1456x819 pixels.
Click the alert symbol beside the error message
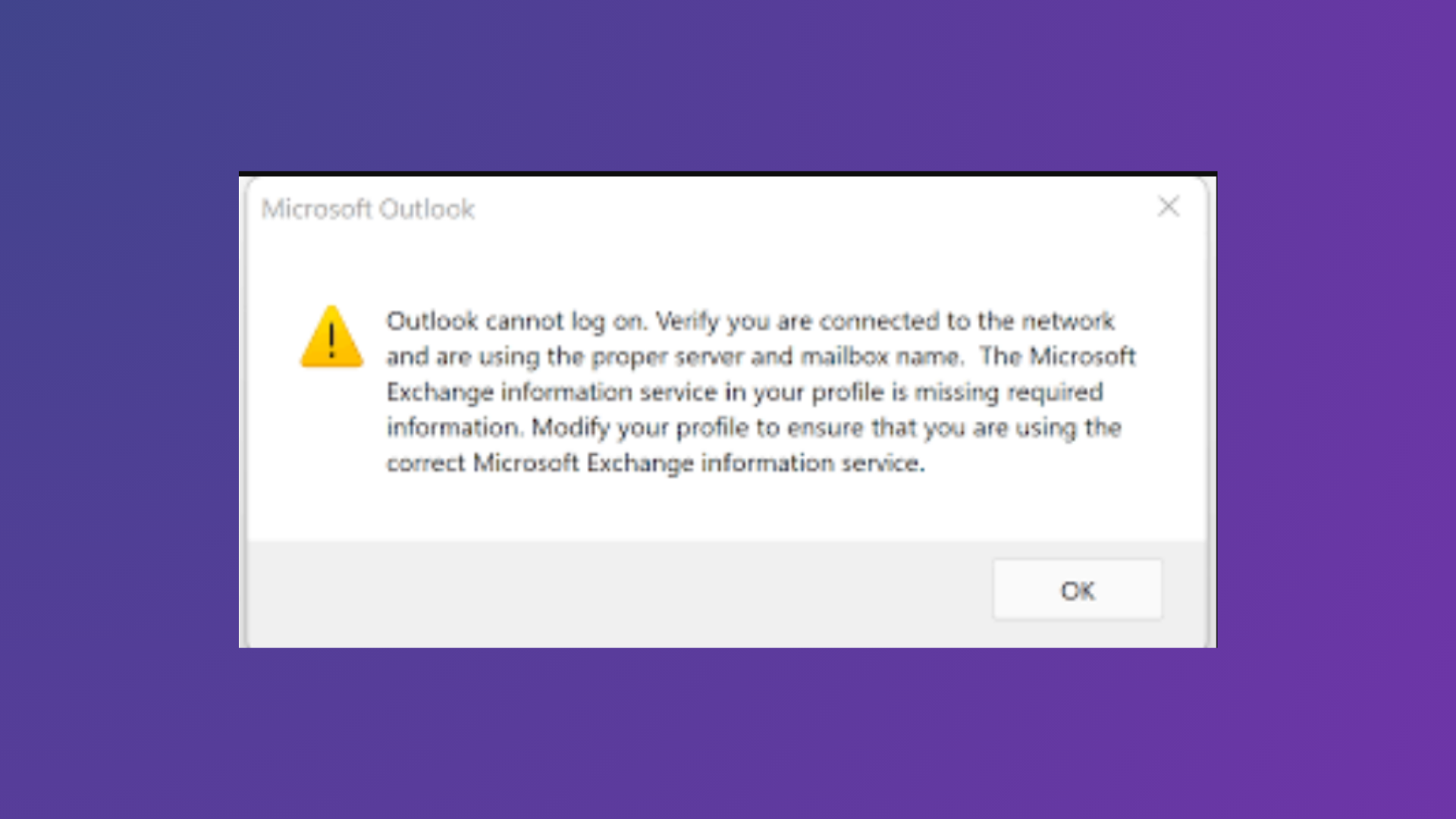[332, 338]
